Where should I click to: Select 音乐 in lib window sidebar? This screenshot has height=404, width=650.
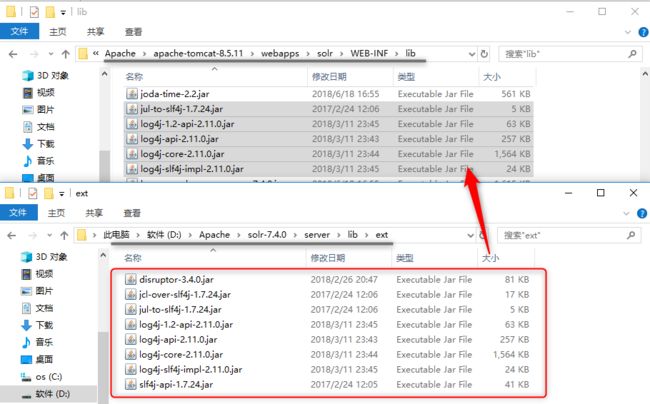click(39, 161)
